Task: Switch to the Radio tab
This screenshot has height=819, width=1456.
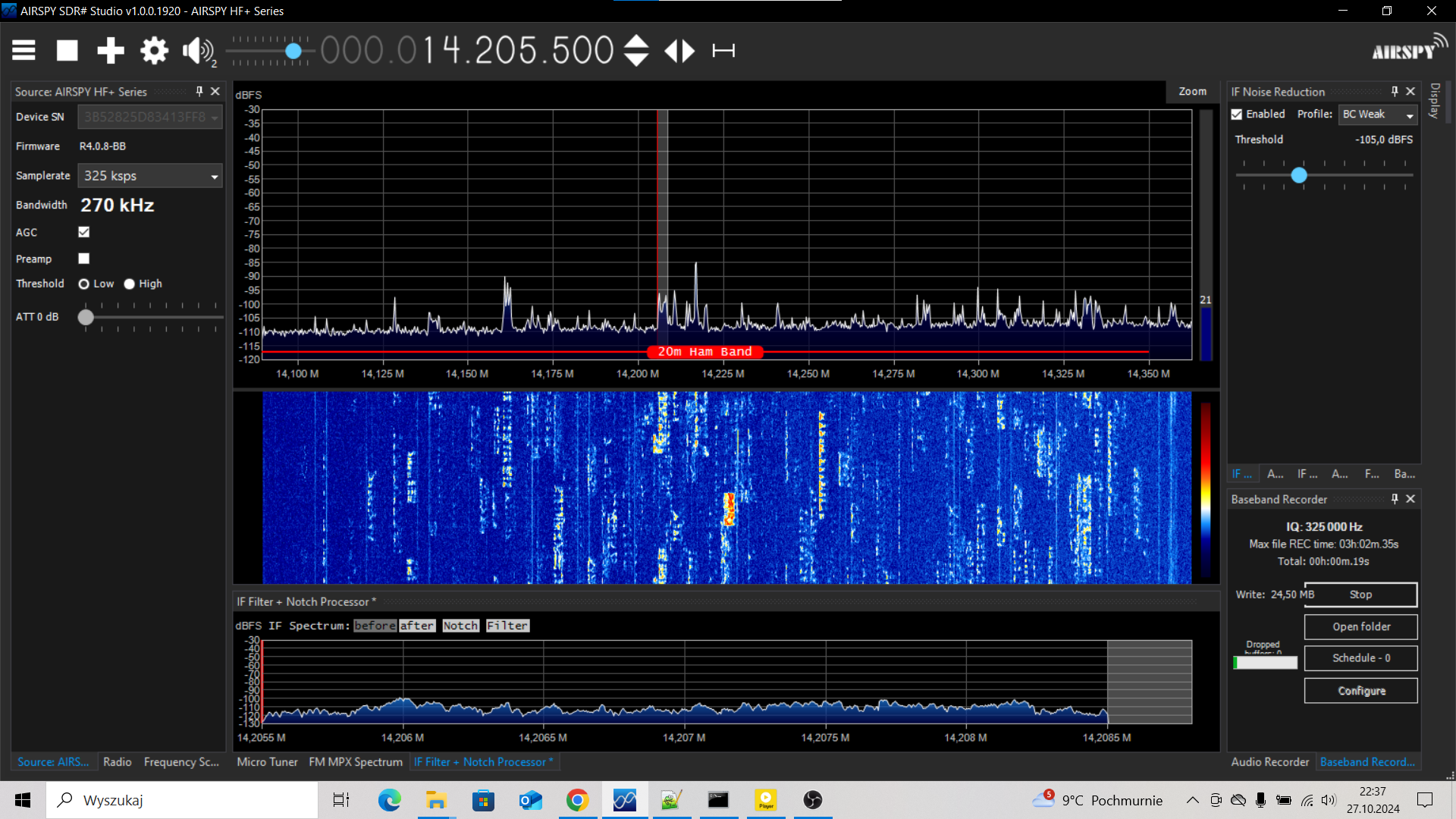Action: [x=118, y=762]
